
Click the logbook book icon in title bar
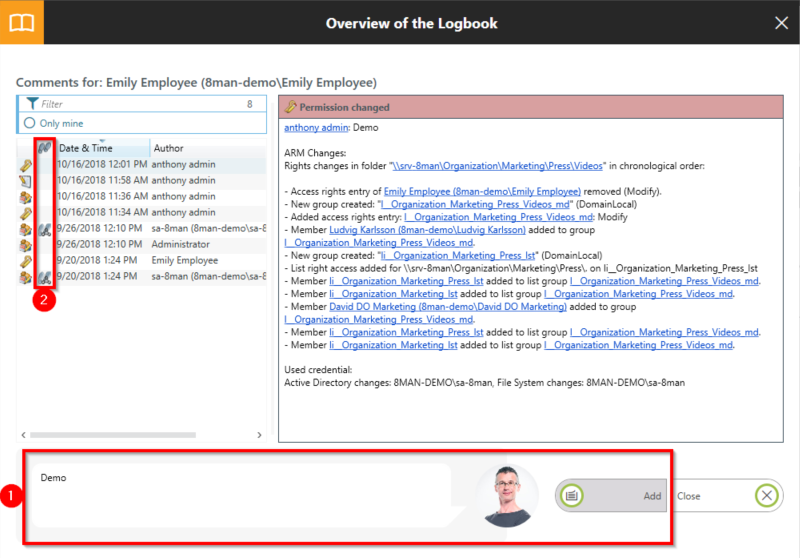[22, 22]
